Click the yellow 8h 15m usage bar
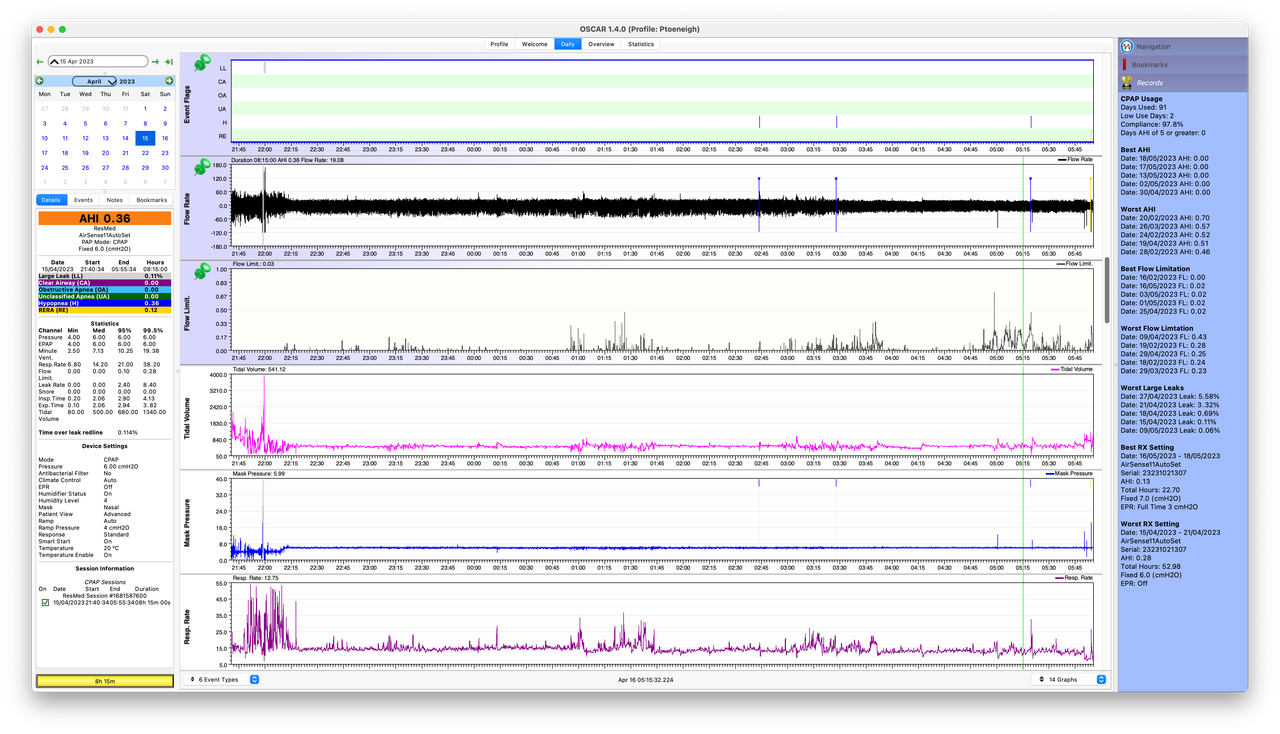This screenshot has width=1280, height=734. click(104, 679)
